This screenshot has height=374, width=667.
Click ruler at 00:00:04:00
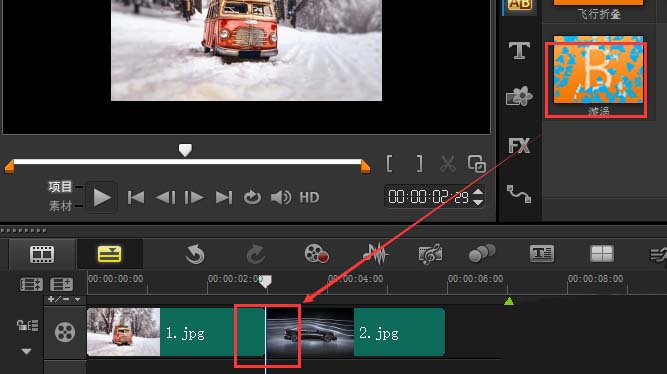355,279
